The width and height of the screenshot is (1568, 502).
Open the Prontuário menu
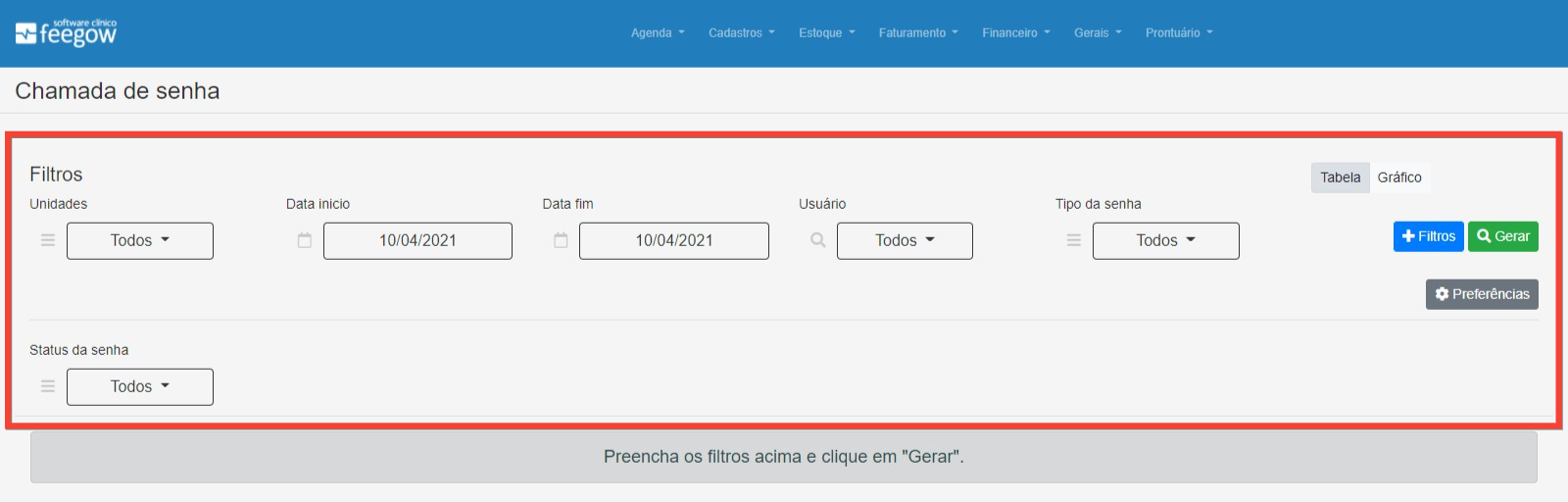[x=1179, y=32]
